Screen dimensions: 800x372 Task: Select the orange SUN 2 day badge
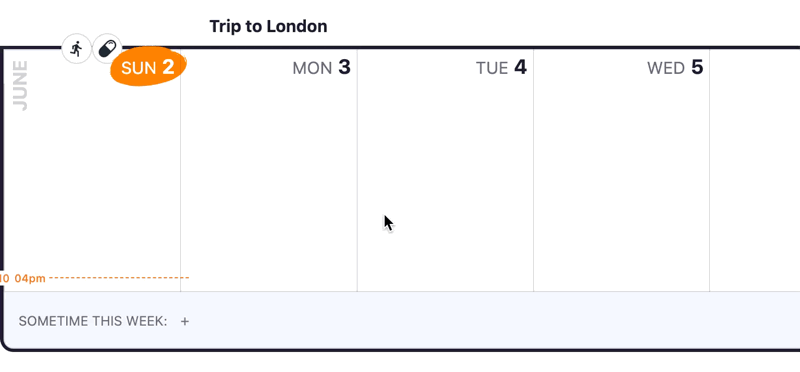pyautogui.click(x=147, y=66)
